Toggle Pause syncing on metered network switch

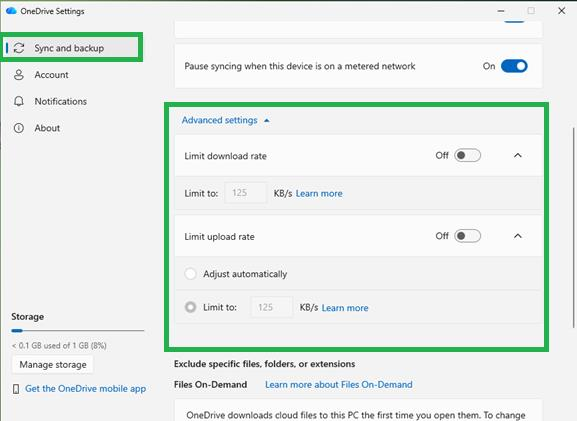514,66
